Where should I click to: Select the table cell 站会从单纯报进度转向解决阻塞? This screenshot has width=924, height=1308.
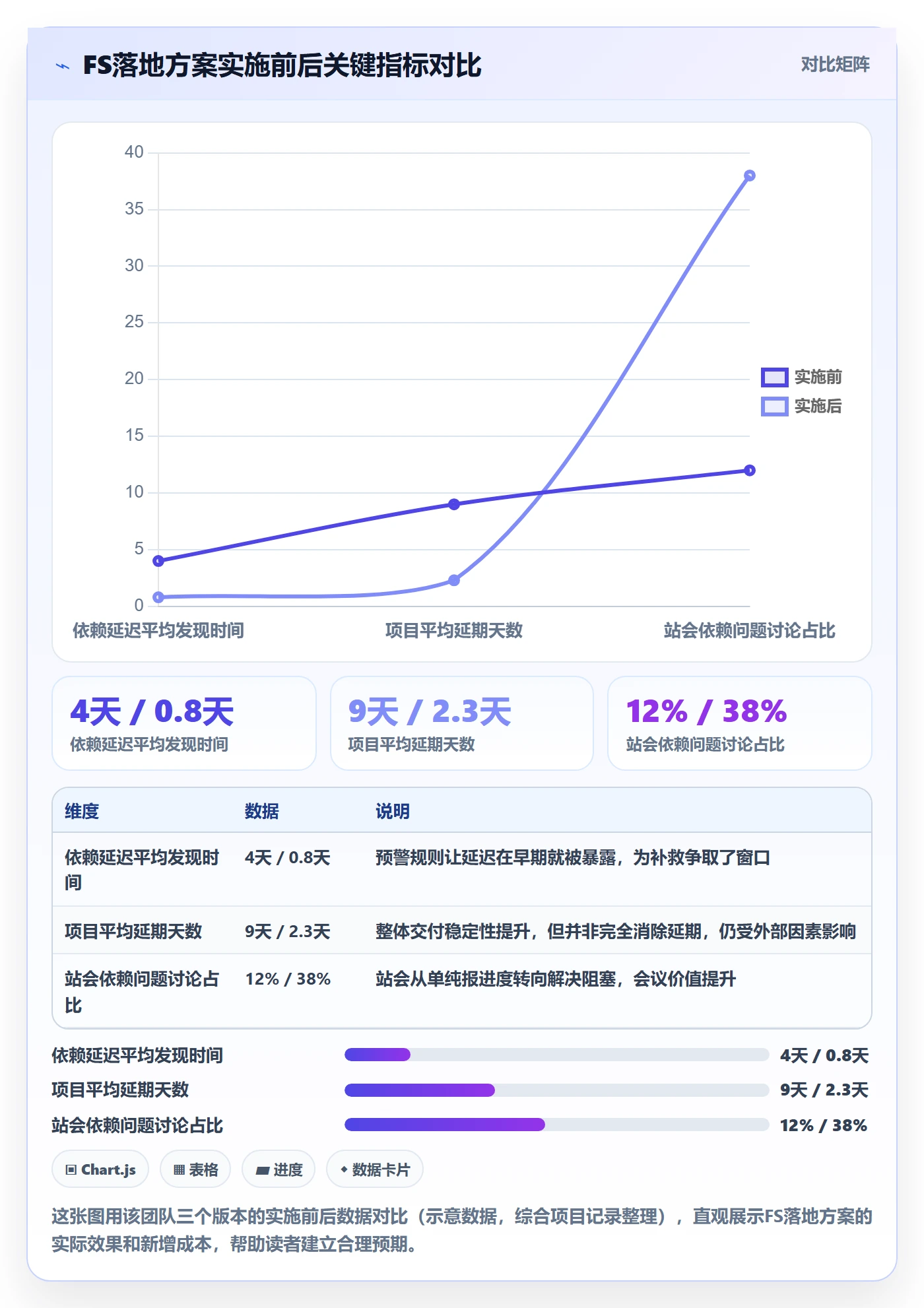click(x=556, y=979)
